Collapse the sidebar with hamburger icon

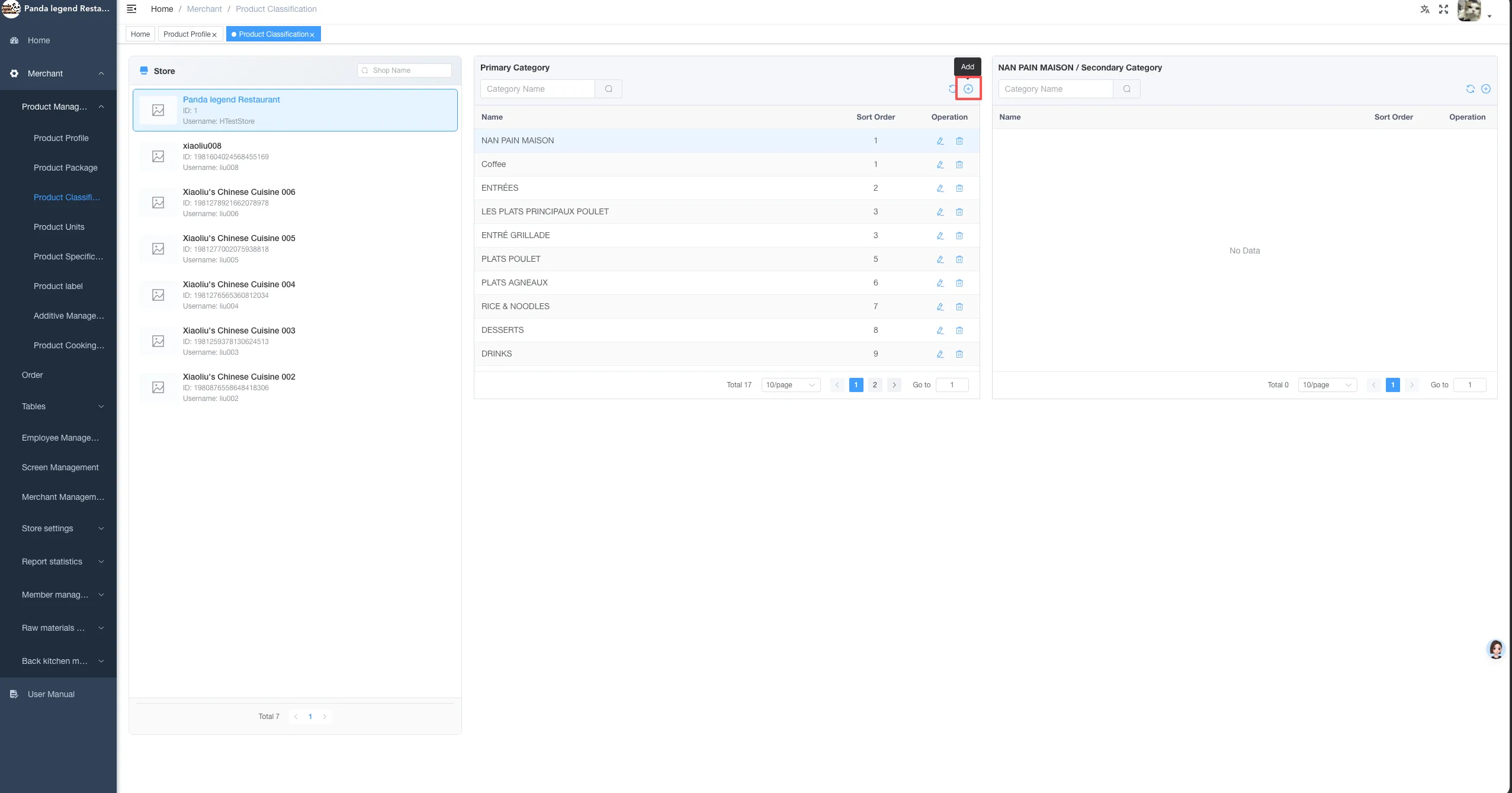[131, 9]
